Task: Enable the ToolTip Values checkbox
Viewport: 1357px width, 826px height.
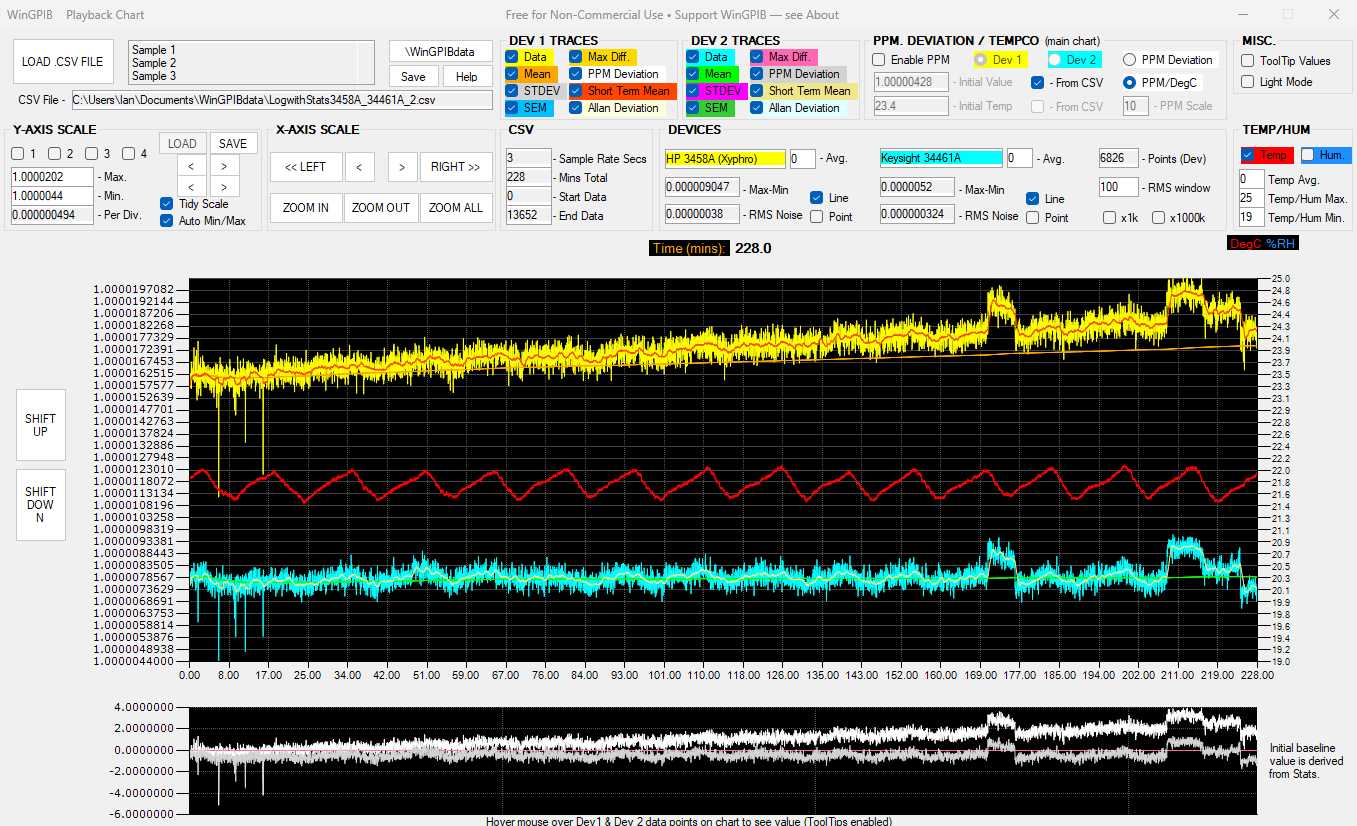Action: pos(1248,61)
